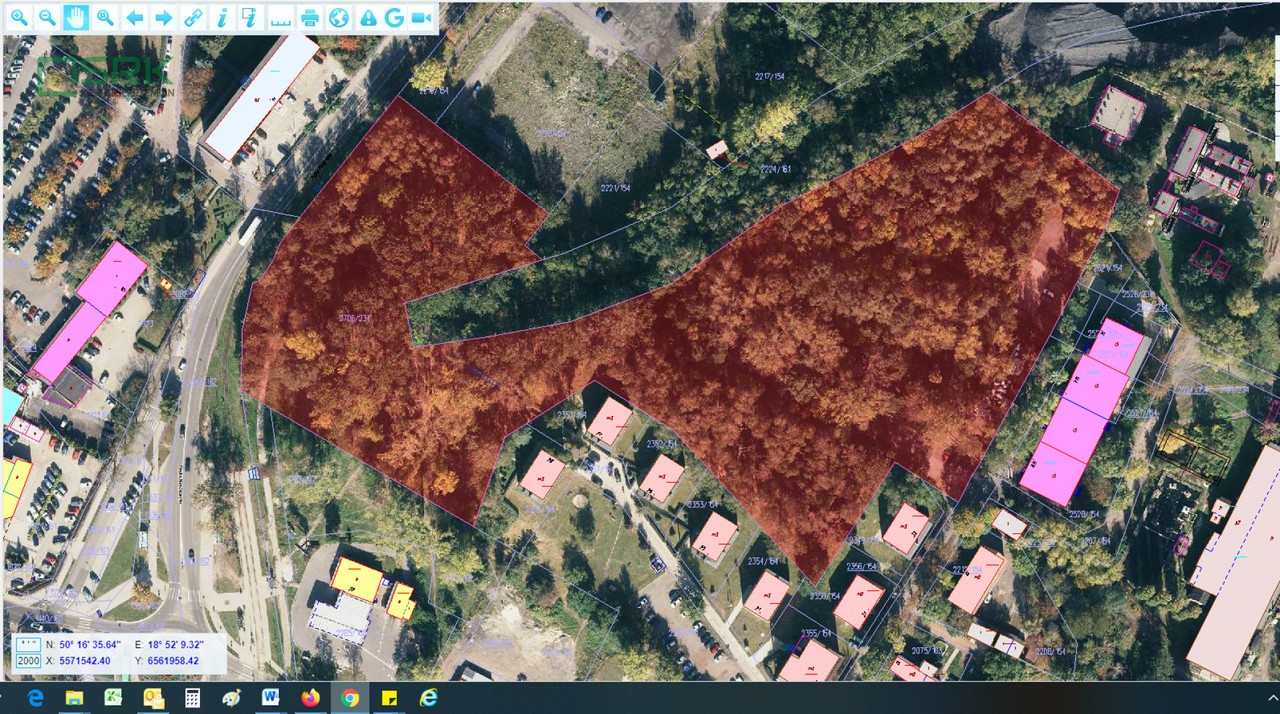Viewport: 1280px width, 714px height.
Task: Open Calculator from taskbar
Action: tap(193, 697)
